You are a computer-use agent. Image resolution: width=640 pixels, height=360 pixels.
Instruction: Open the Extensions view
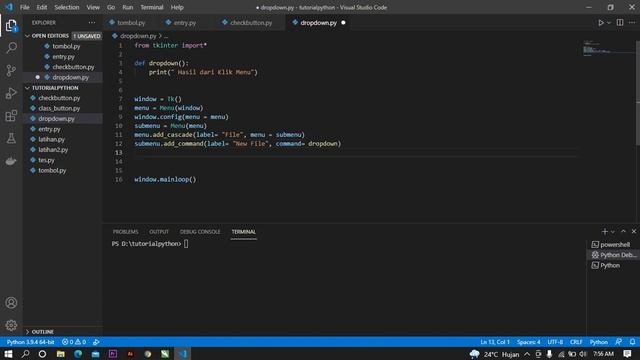tap(11, 116)
